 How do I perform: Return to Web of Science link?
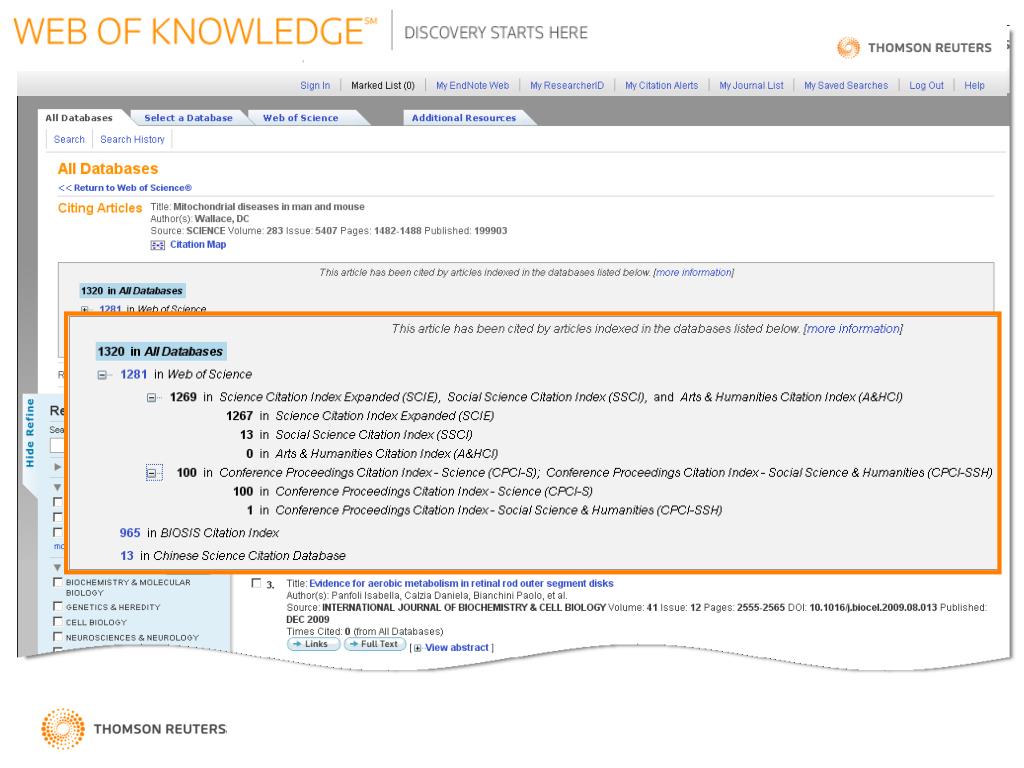(125, 188)
